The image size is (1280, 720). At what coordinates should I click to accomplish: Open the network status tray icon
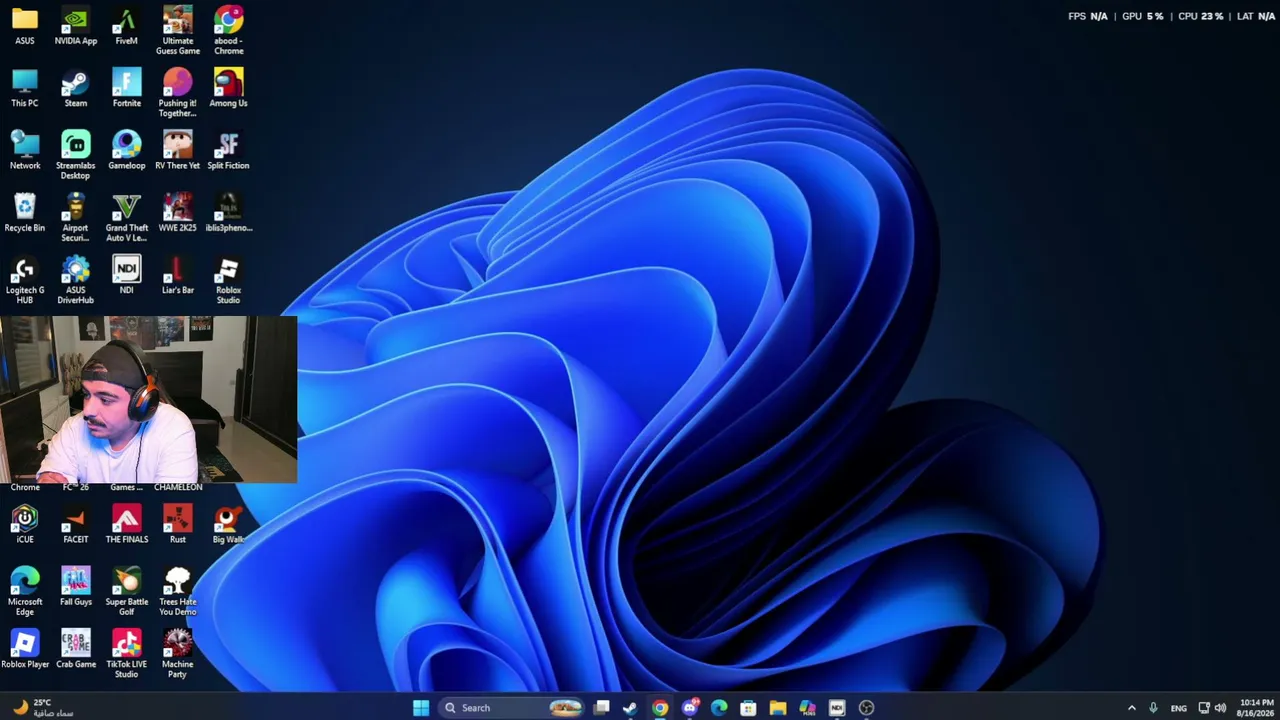coord(1204,708)
